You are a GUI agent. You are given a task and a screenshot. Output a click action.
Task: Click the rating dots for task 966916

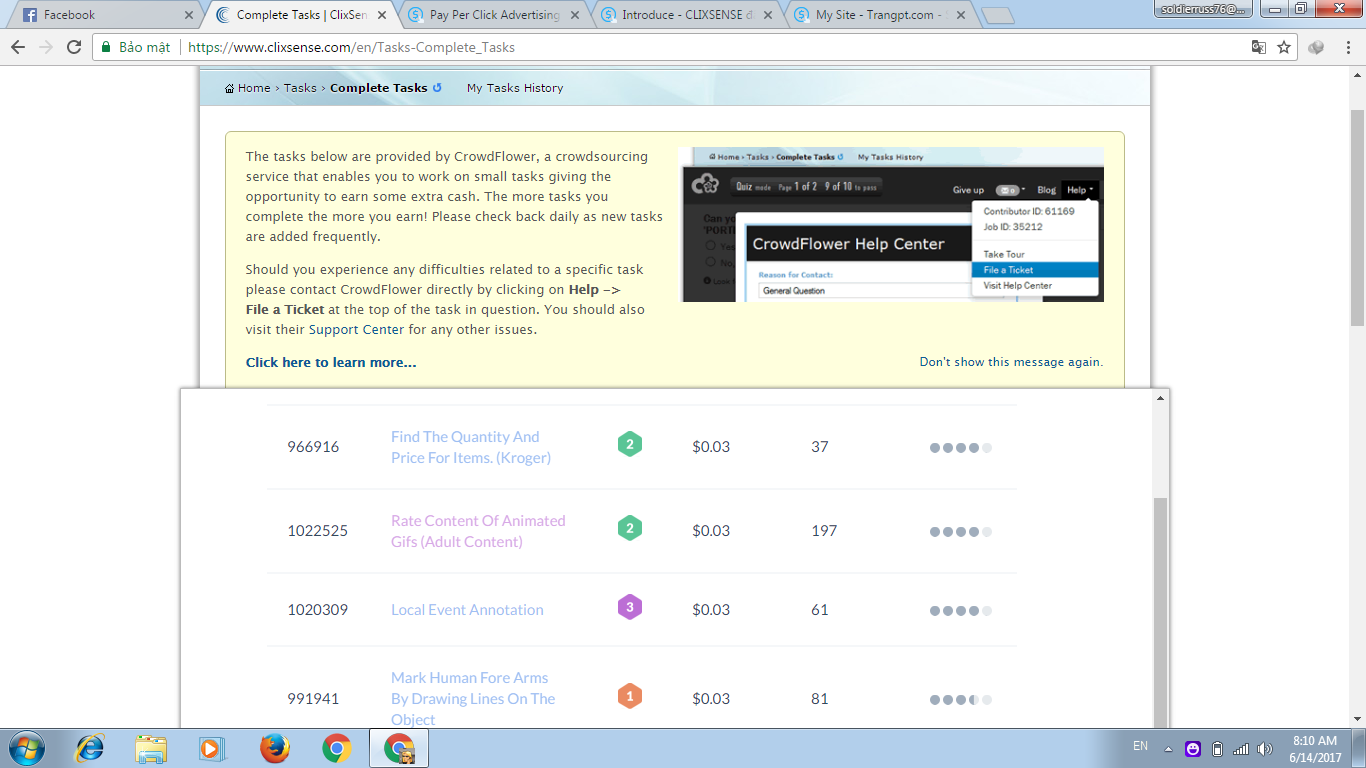click(x=960, y=448)
